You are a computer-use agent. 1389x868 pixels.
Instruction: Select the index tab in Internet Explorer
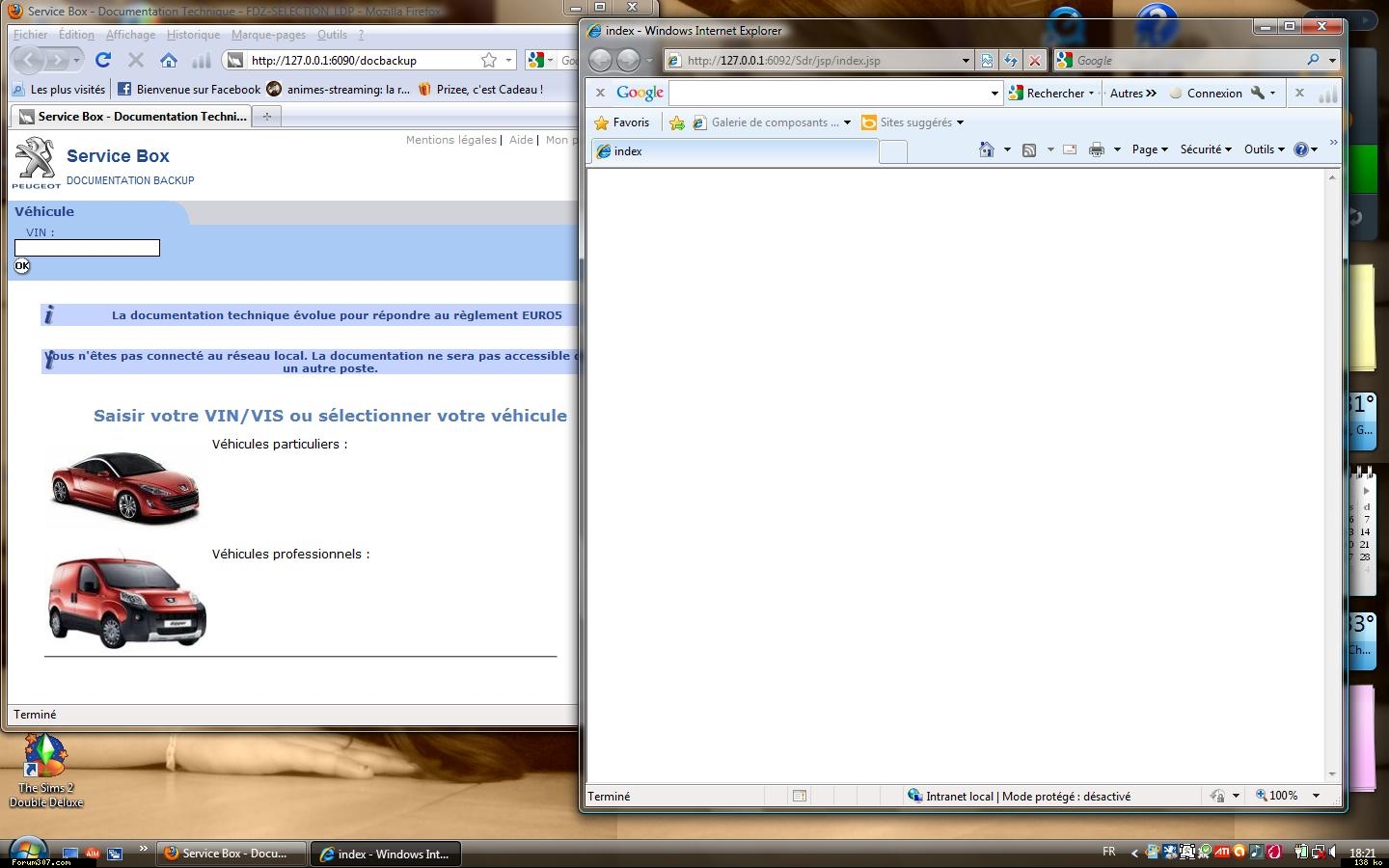pos(735,151)
